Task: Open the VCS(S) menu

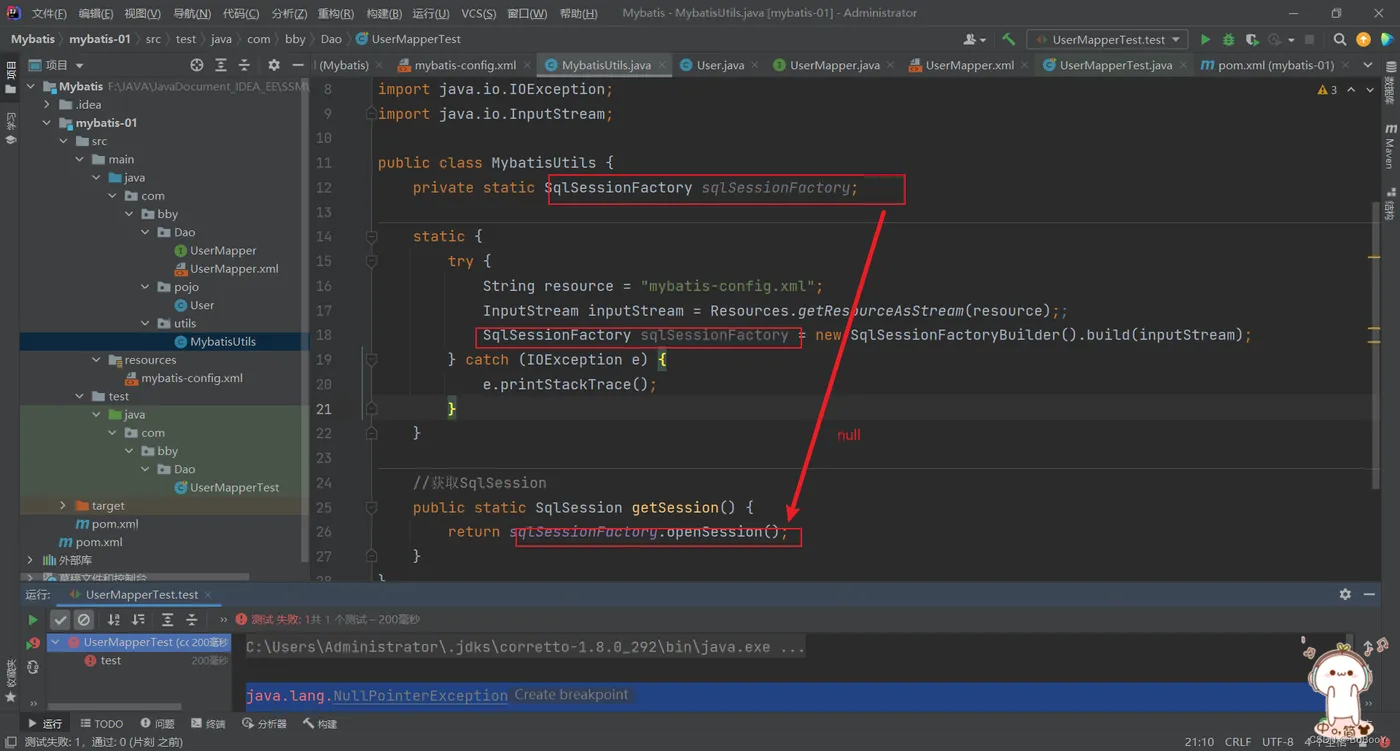Action: click(x=479, y=13)
